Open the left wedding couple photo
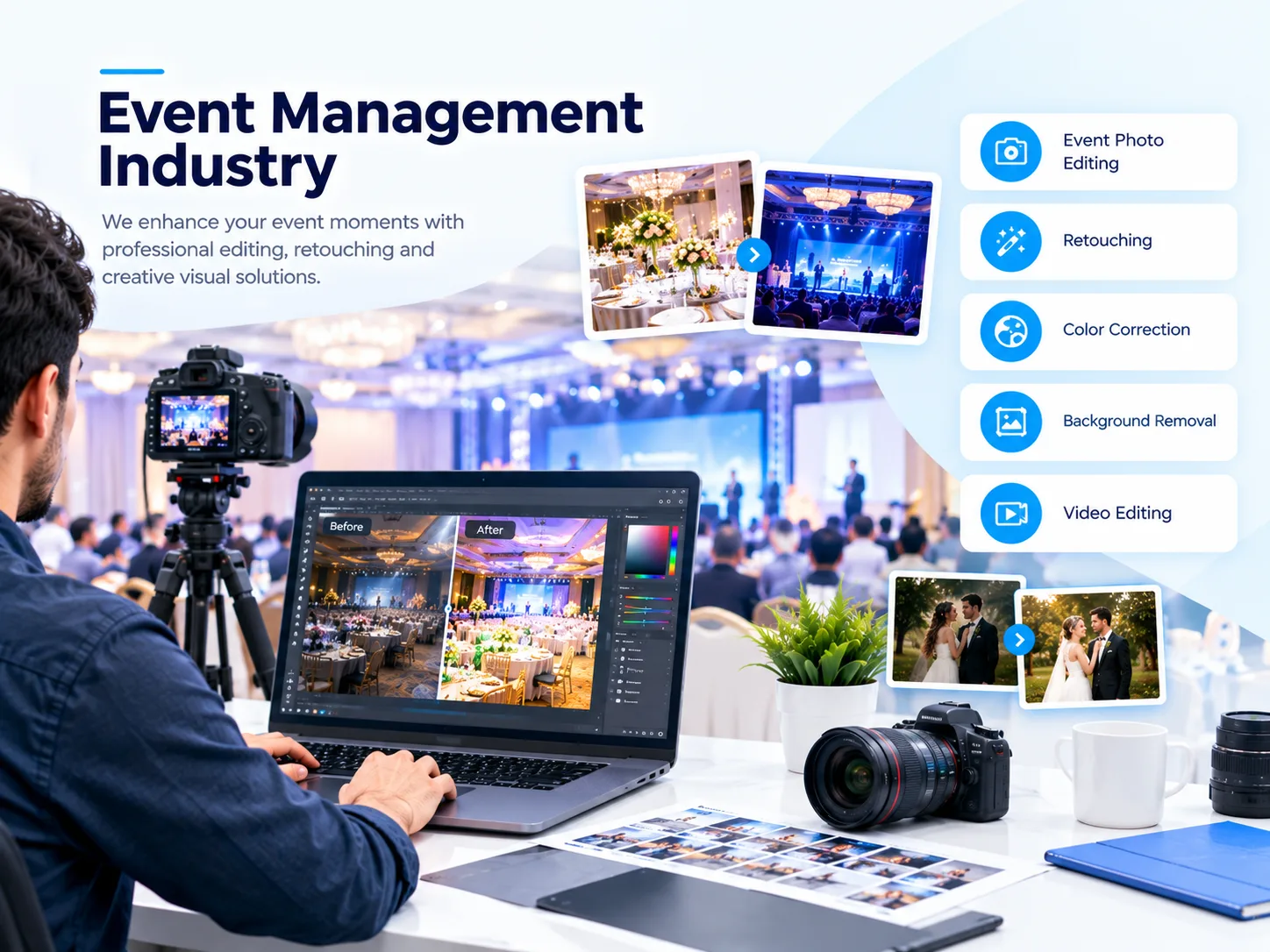The width and height of the screenshot is (1270, 952). coord(954,629)
